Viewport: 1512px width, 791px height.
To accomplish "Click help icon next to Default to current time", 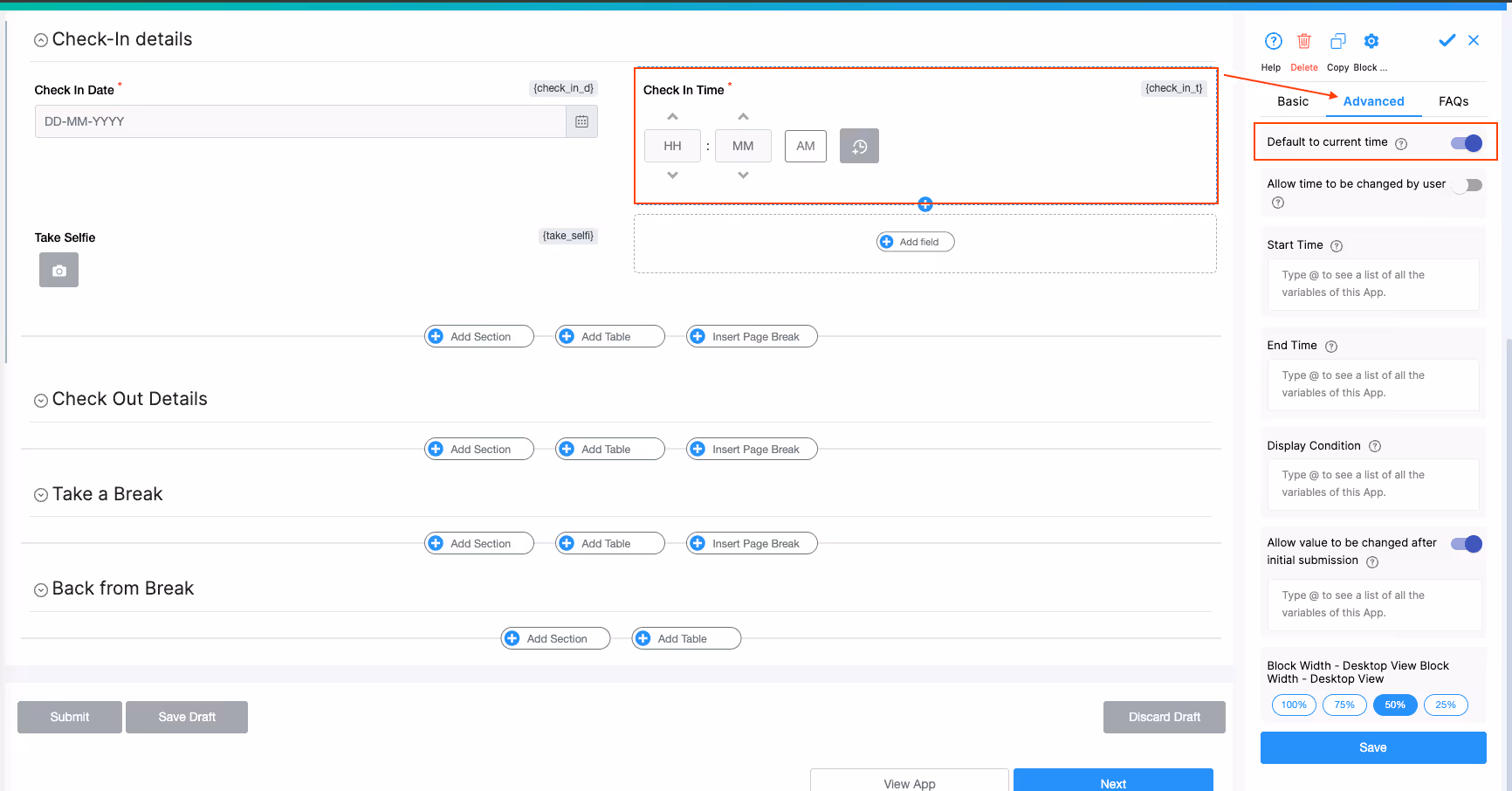I will click(1401, 144).
